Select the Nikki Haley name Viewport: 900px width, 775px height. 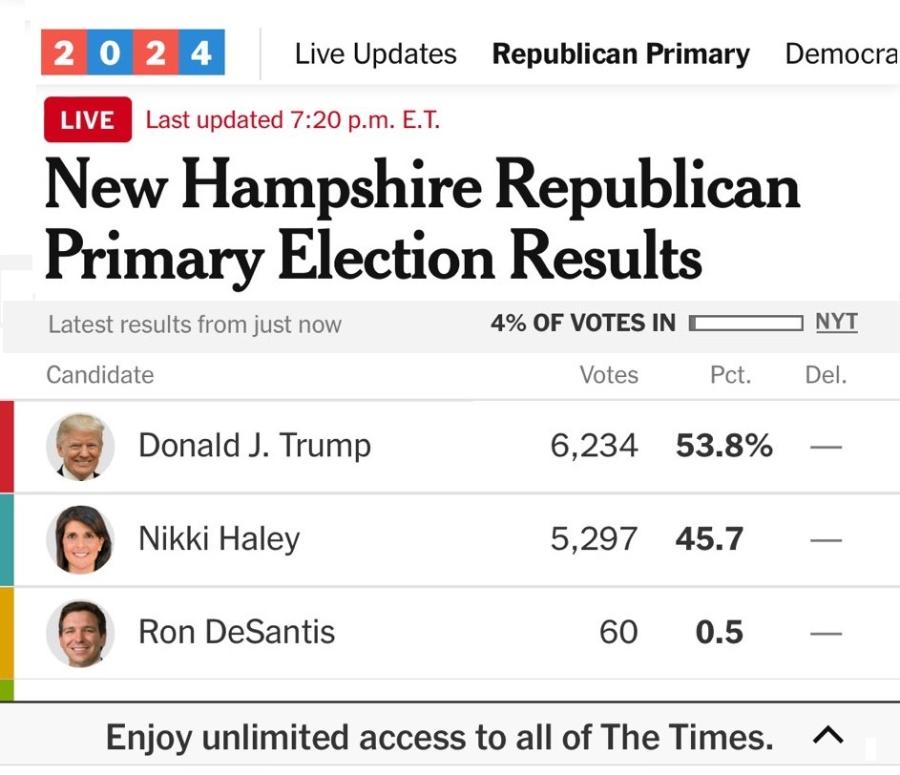pyautogui.click(x=219, y=539)
